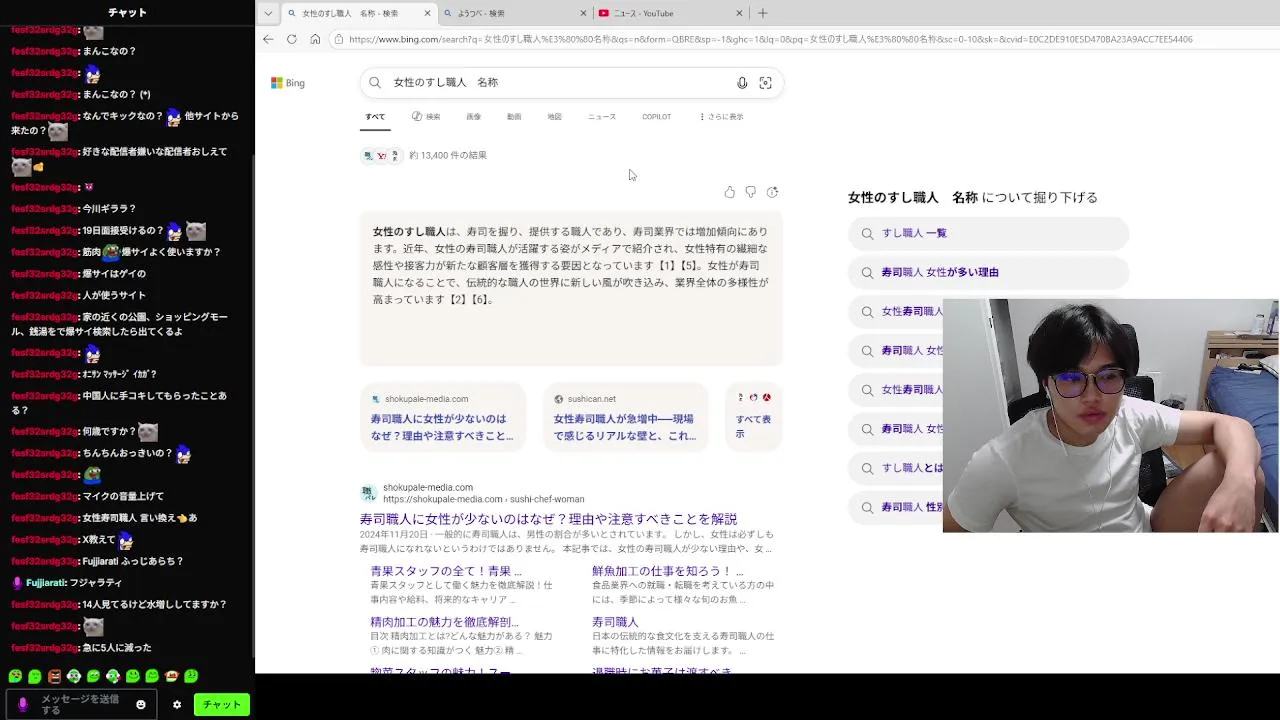Click the purple microphone icon in chat

23,704
